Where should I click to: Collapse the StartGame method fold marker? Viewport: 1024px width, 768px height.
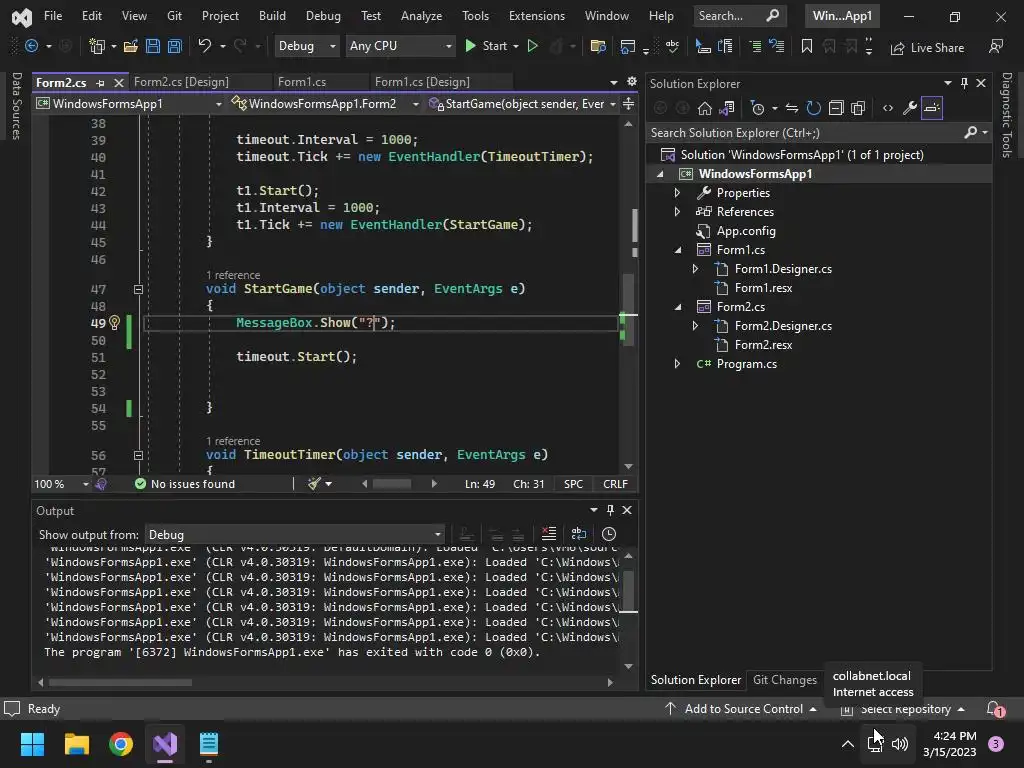coord(138,289)
